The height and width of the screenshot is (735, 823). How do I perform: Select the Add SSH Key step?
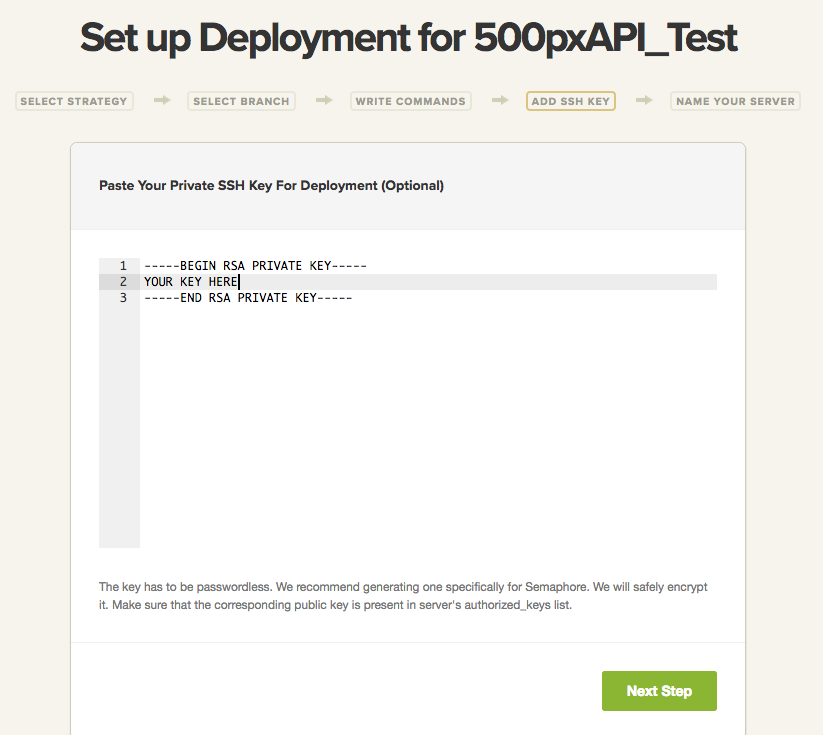point(571,101)
